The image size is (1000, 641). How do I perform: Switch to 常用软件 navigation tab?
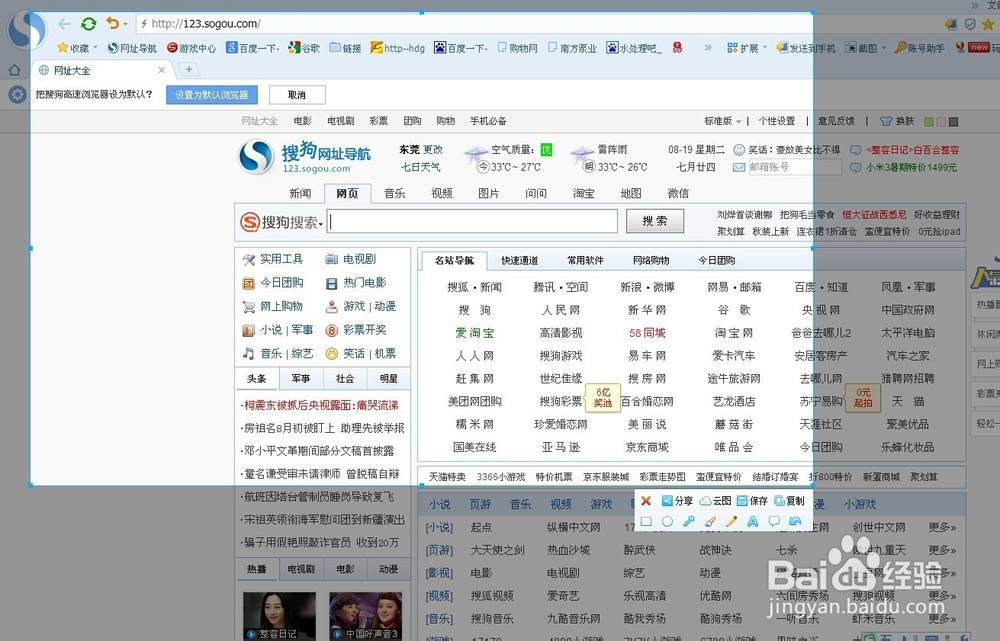[585, 260]
